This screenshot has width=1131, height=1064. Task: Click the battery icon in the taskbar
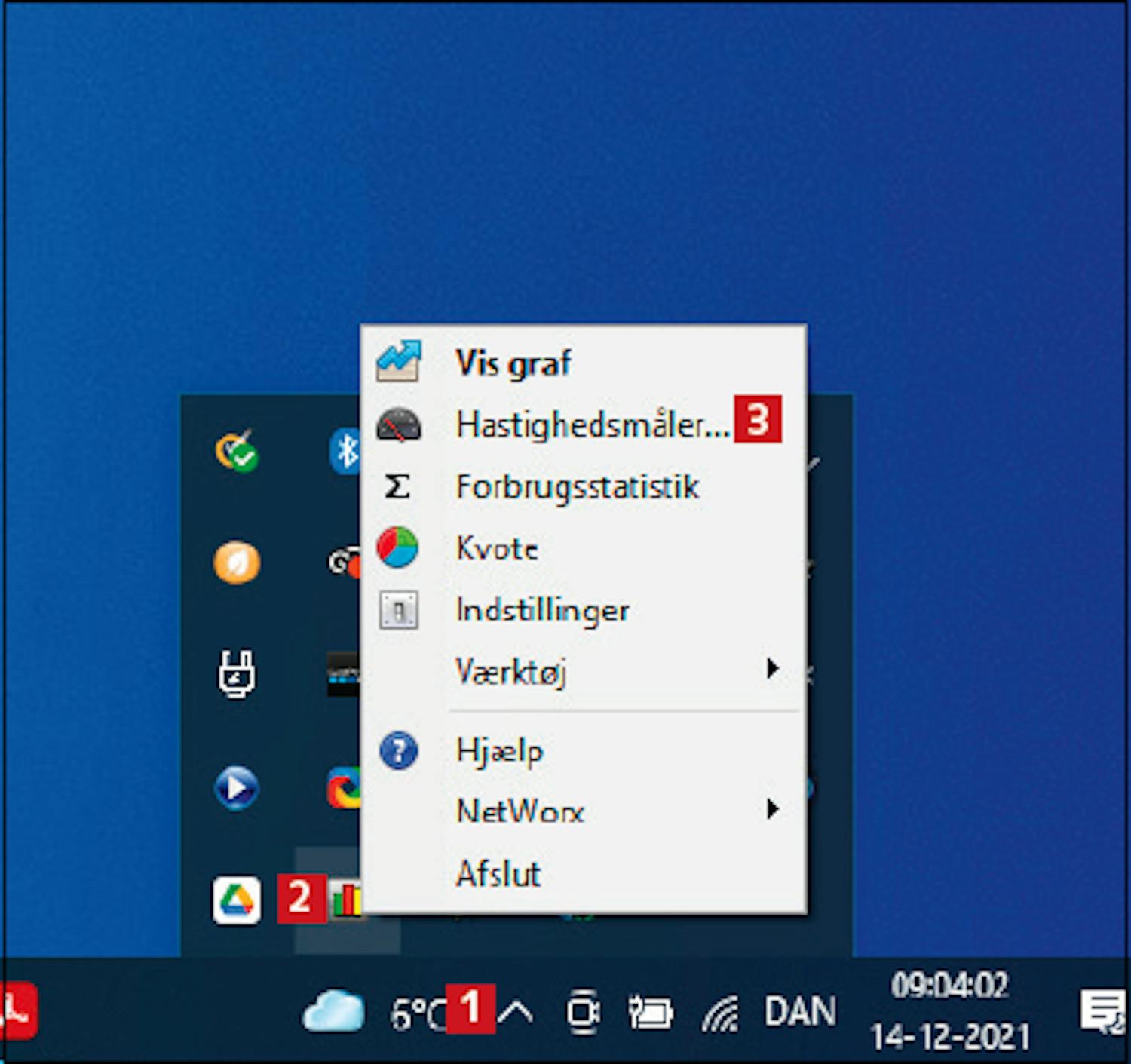click(x=651, y=1012)
